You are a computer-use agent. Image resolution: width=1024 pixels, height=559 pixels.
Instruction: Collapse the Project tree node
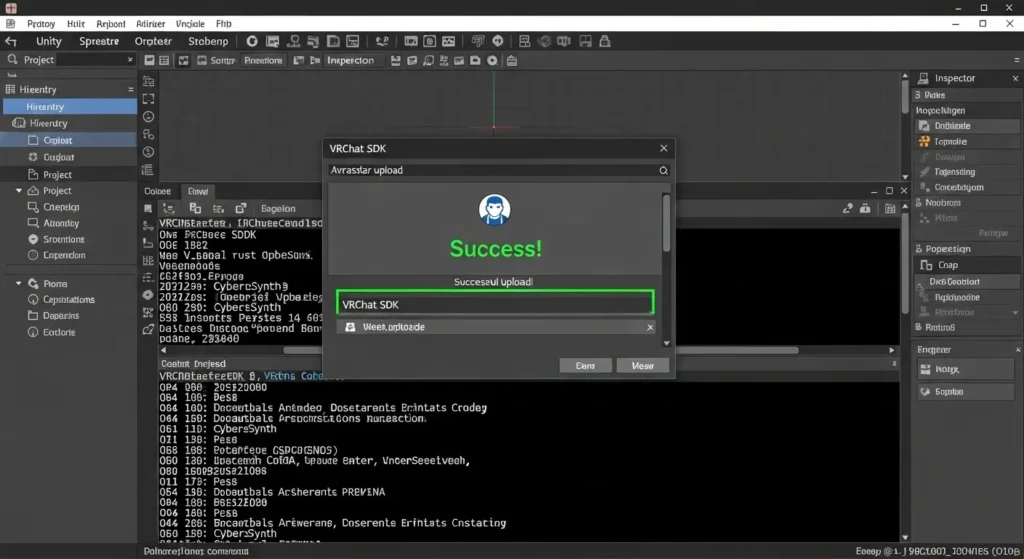[19, 191]
